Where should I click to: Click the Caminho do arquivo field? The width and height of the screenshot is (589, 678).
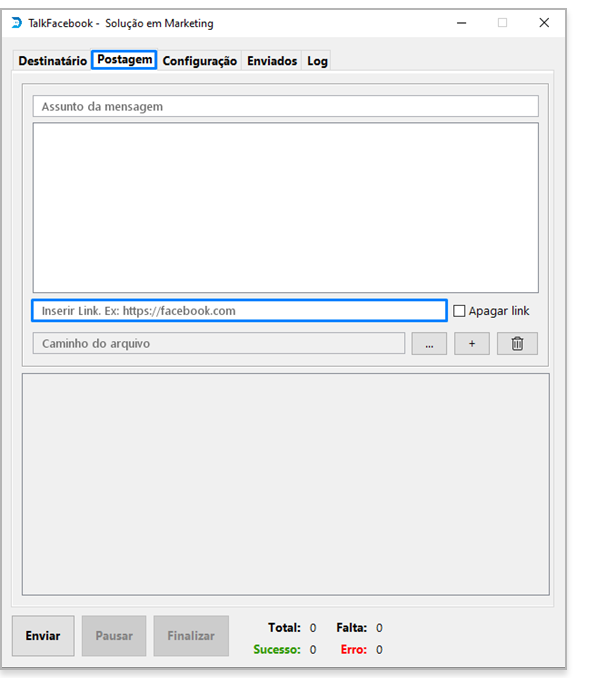(x=219, y=343)
